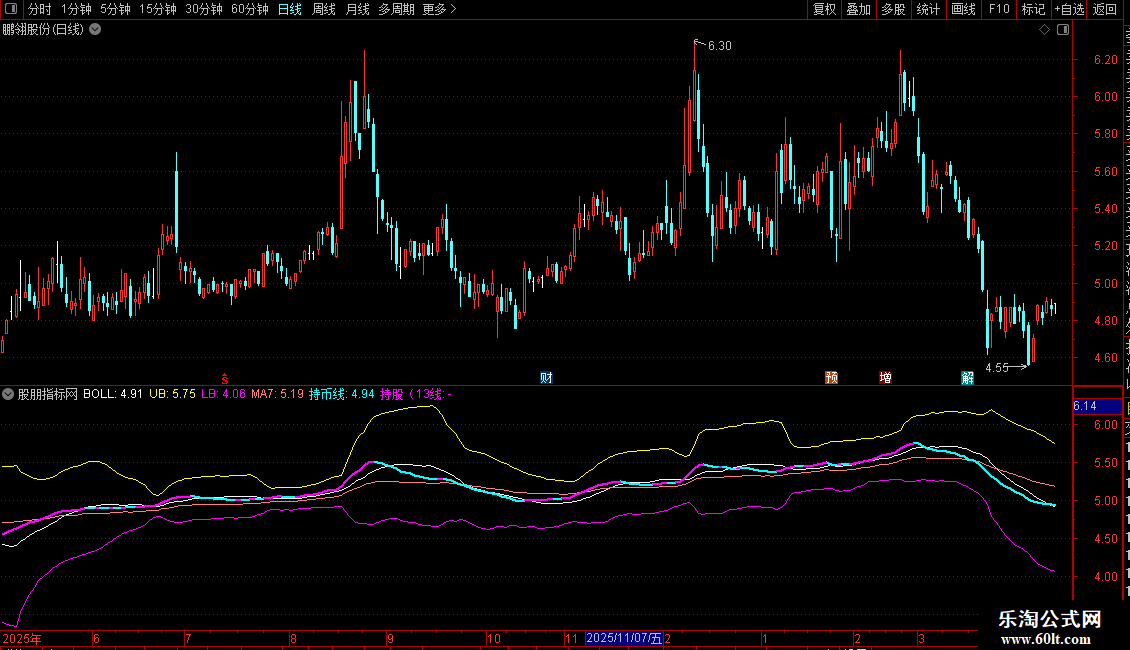This screenshot has height=650, width=1130.
Task: Click the 预 forecast event marker
Action: pyautogui.click(x=832, y=378)
